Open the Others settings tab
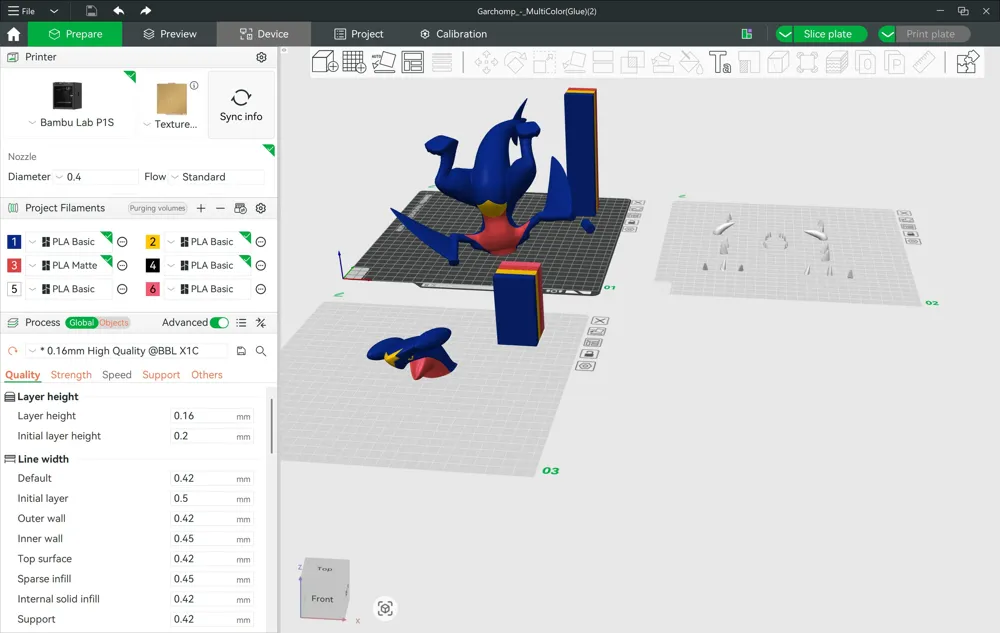Viewport: 1000px width, 633px height. point(207,375)
